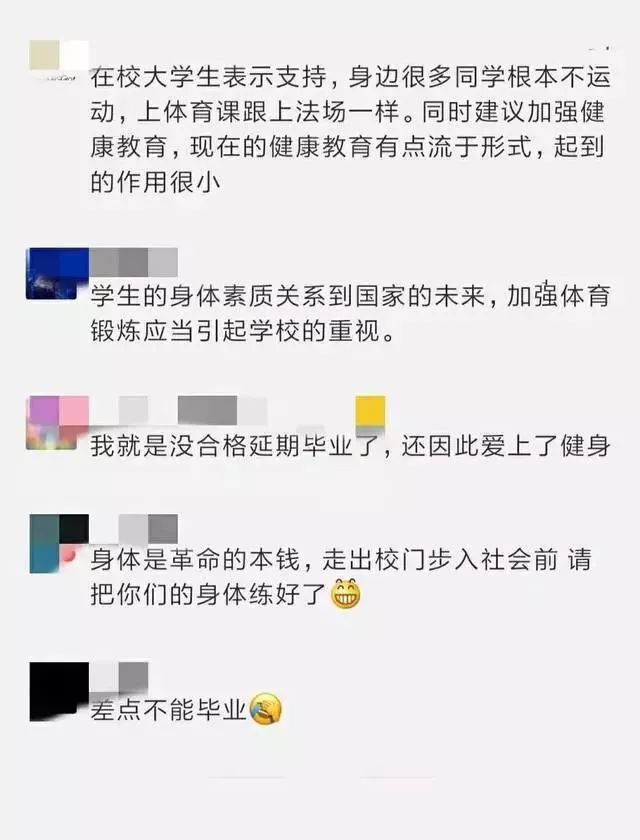
Task: Click the comment starting 身体是革命的本钱
Action: 341,577
